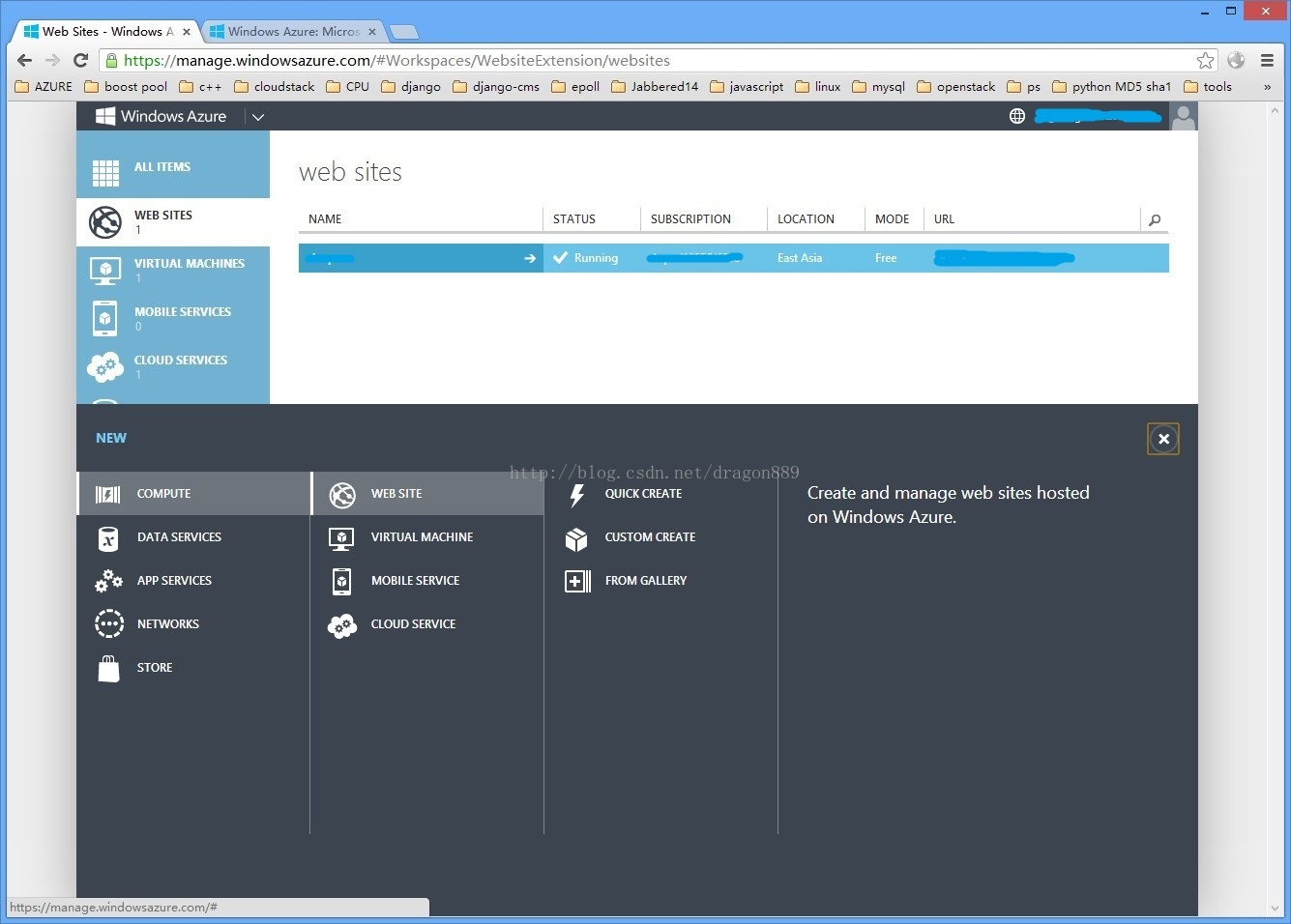The height and width of the screenshot is (924, 1291).
Task: Open the Mobile Services sidebar icon
Action: tap(105, 318)
